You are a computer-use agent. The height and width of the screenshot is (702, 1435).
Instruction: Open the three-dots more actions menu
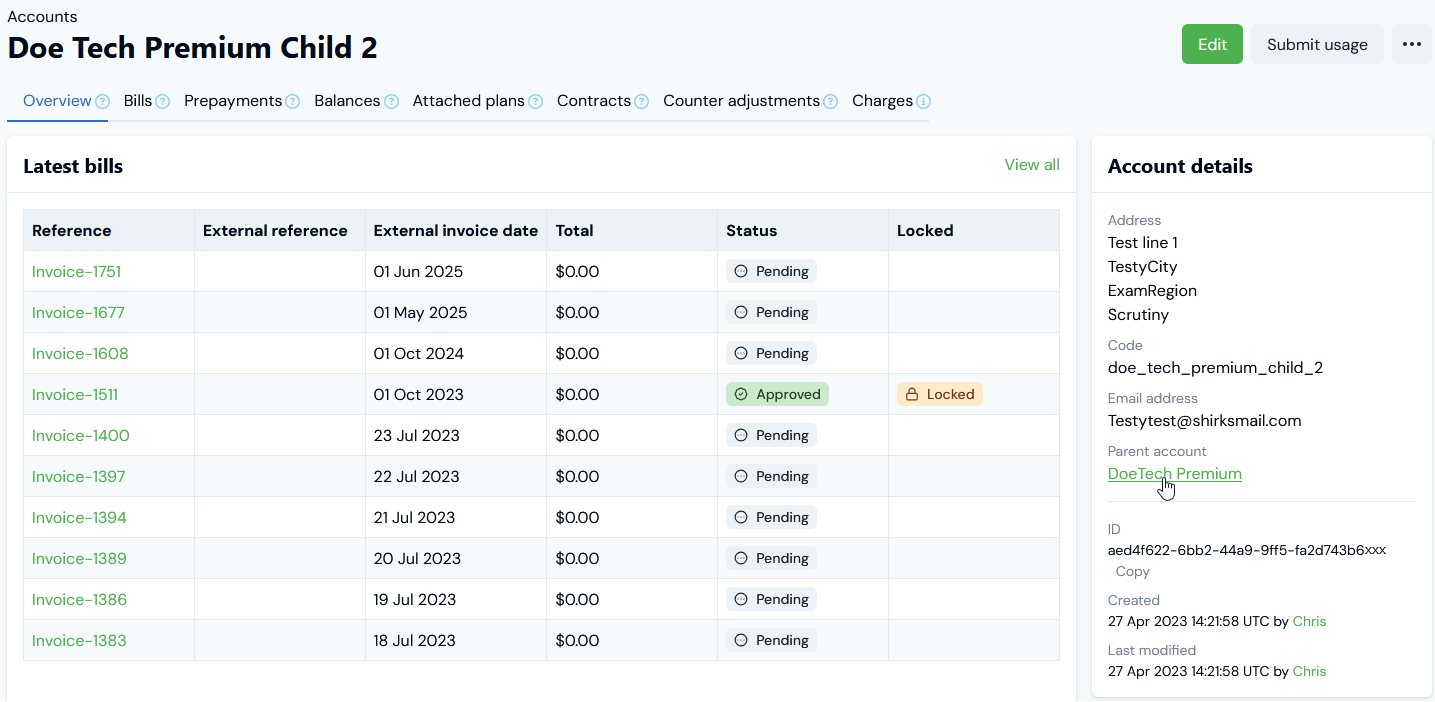pos(1411,45)
